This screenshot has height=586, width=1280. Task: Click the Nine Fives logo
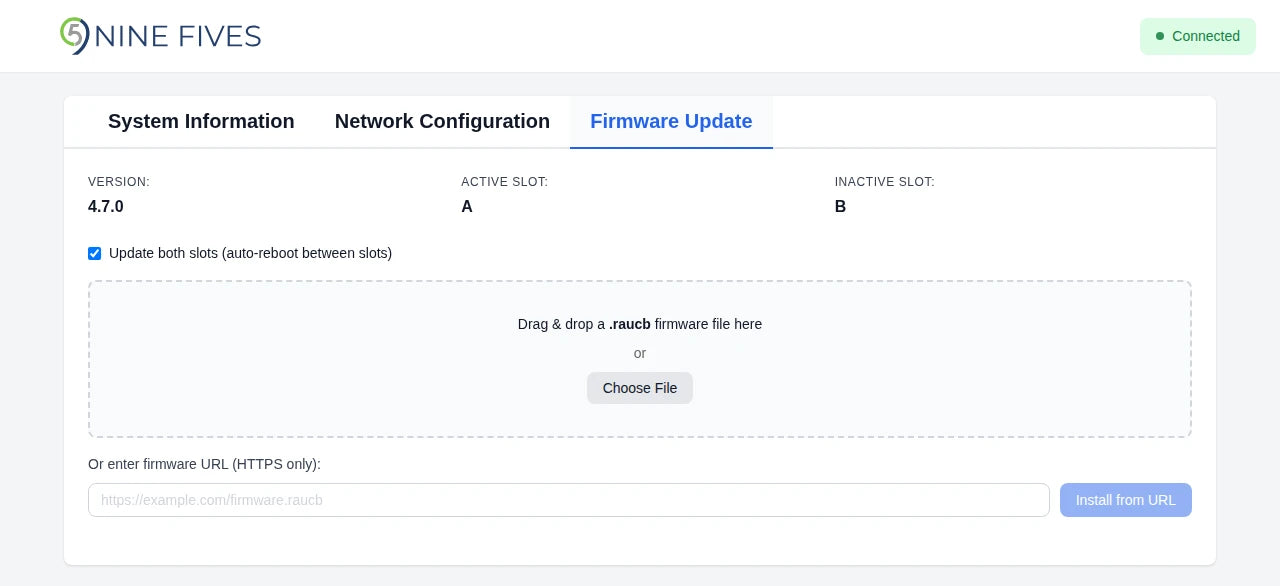coord(160,36)
